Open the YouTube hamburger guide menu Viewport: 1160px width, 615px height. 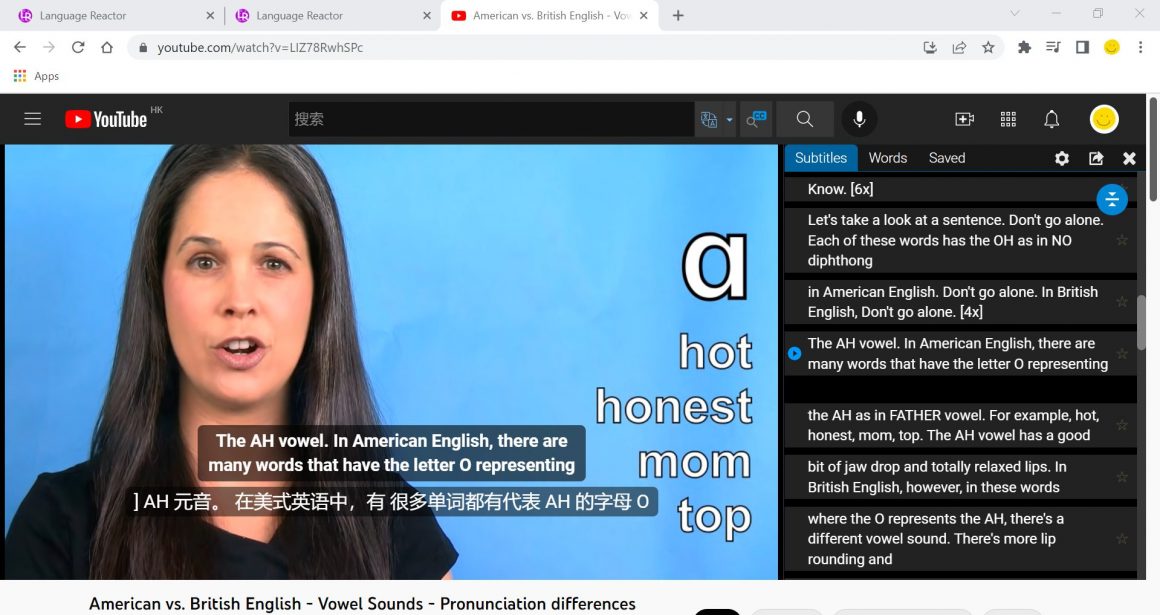(32, 119)
